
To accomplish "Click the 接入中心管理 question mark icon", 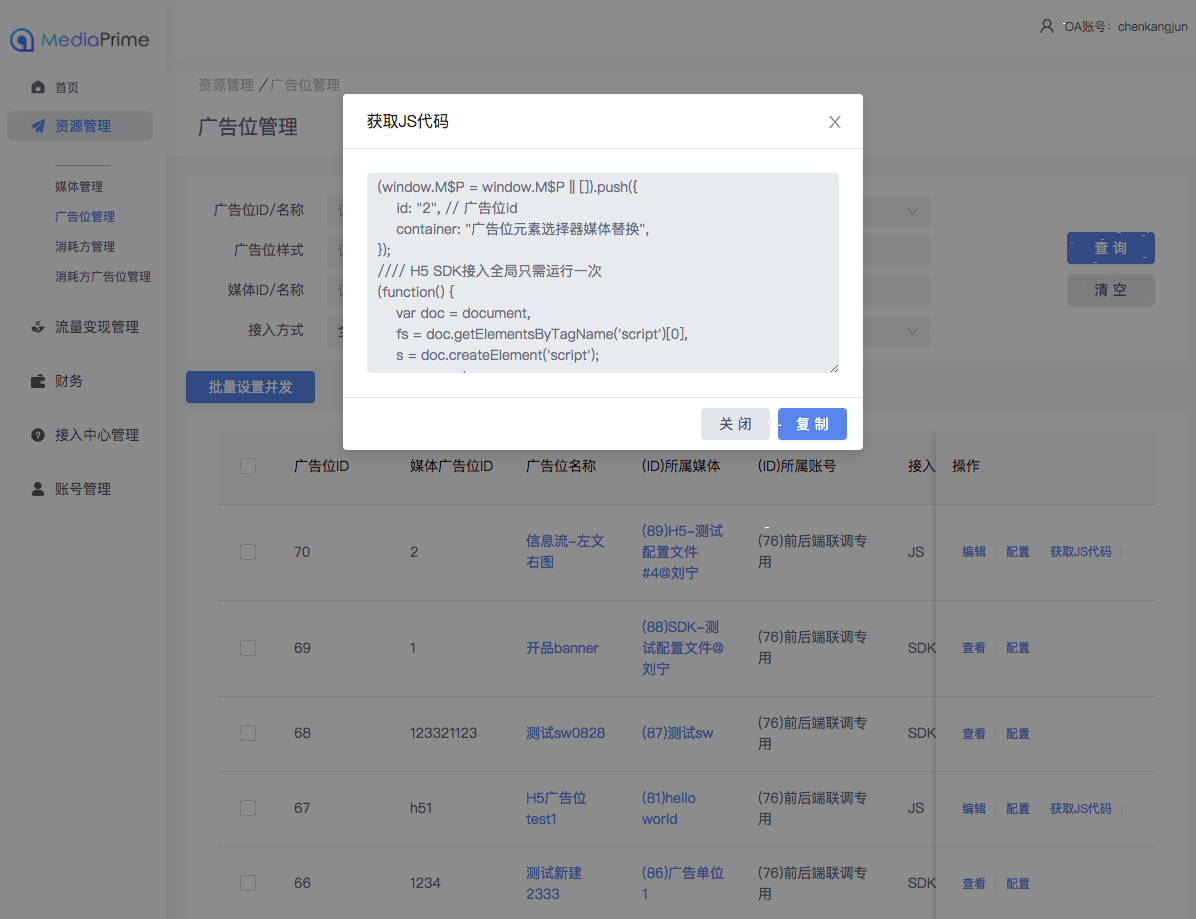I will [37, 435].
